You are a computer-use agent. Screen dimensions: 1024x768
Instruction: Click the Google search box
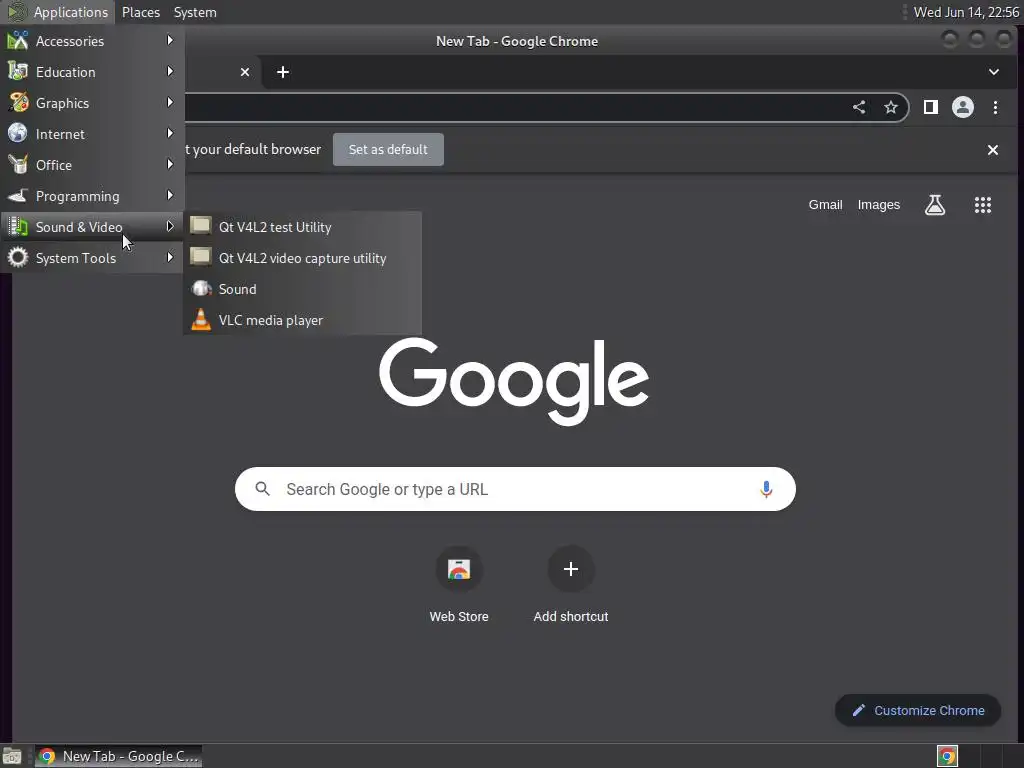click(515, 489)
